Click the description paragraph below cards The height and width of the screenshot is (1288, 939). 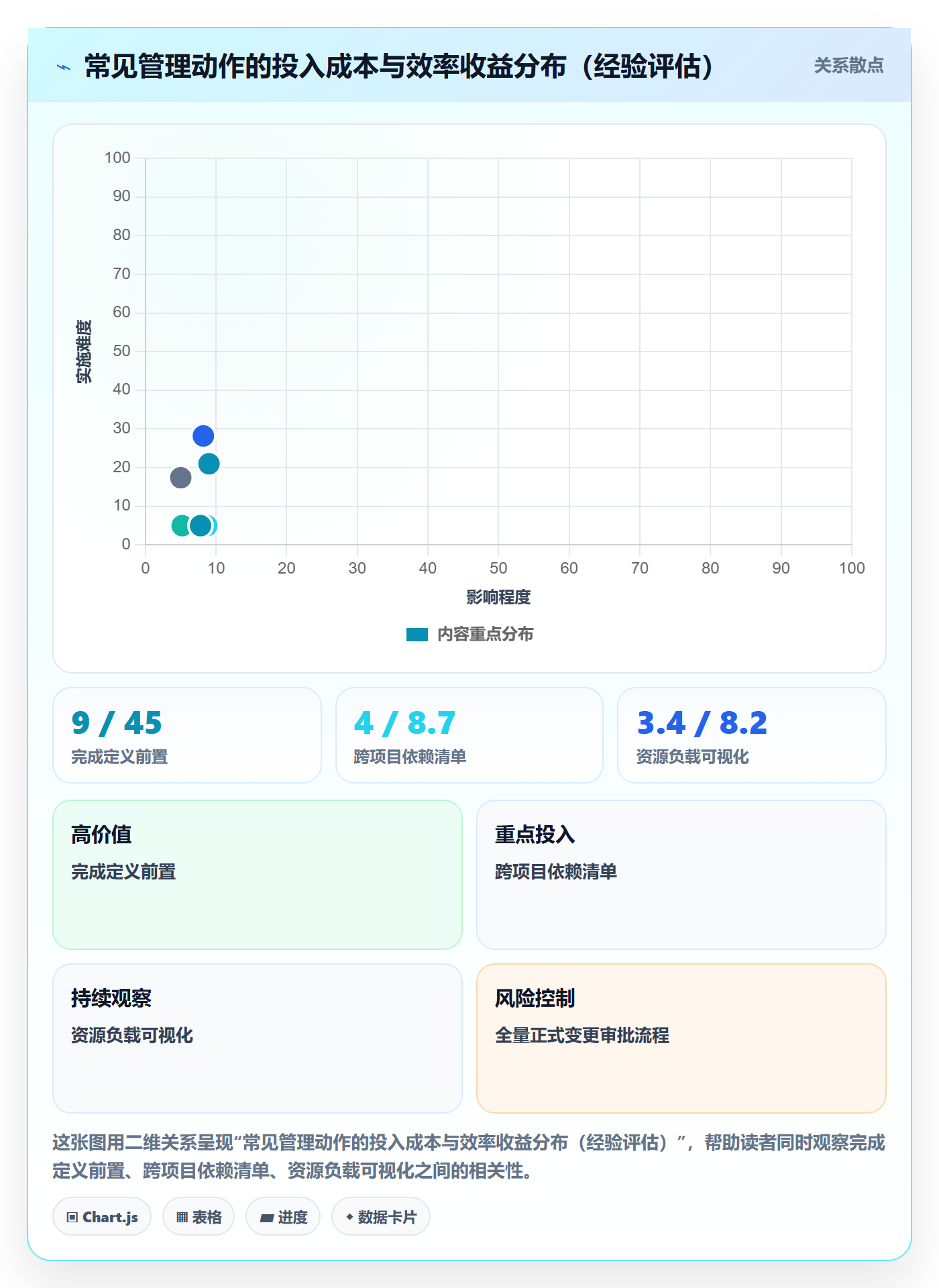point(469,1157)
